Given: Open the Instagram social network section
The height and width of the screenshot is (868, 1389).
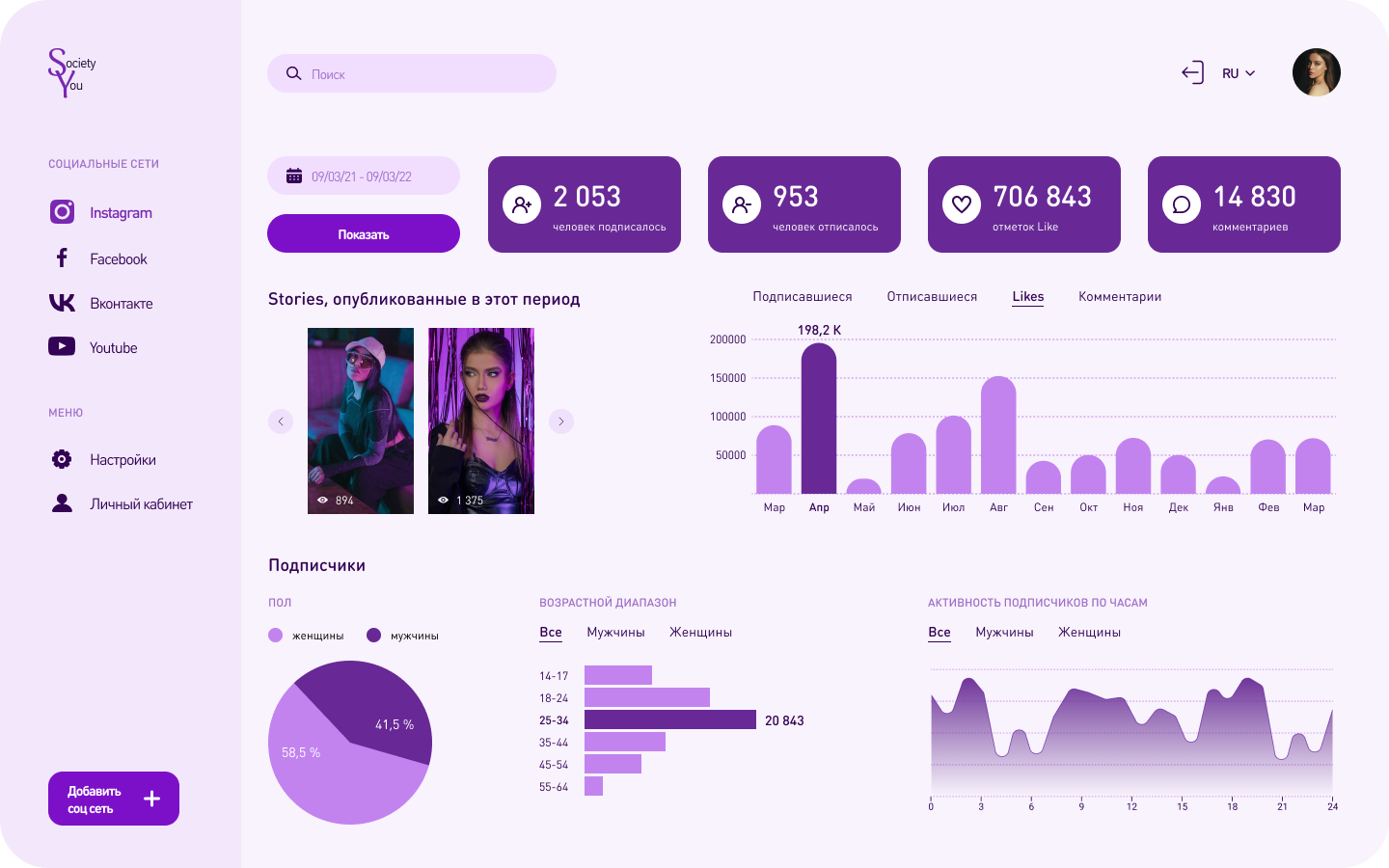Looking at the screenshot, I should (62, 212).
